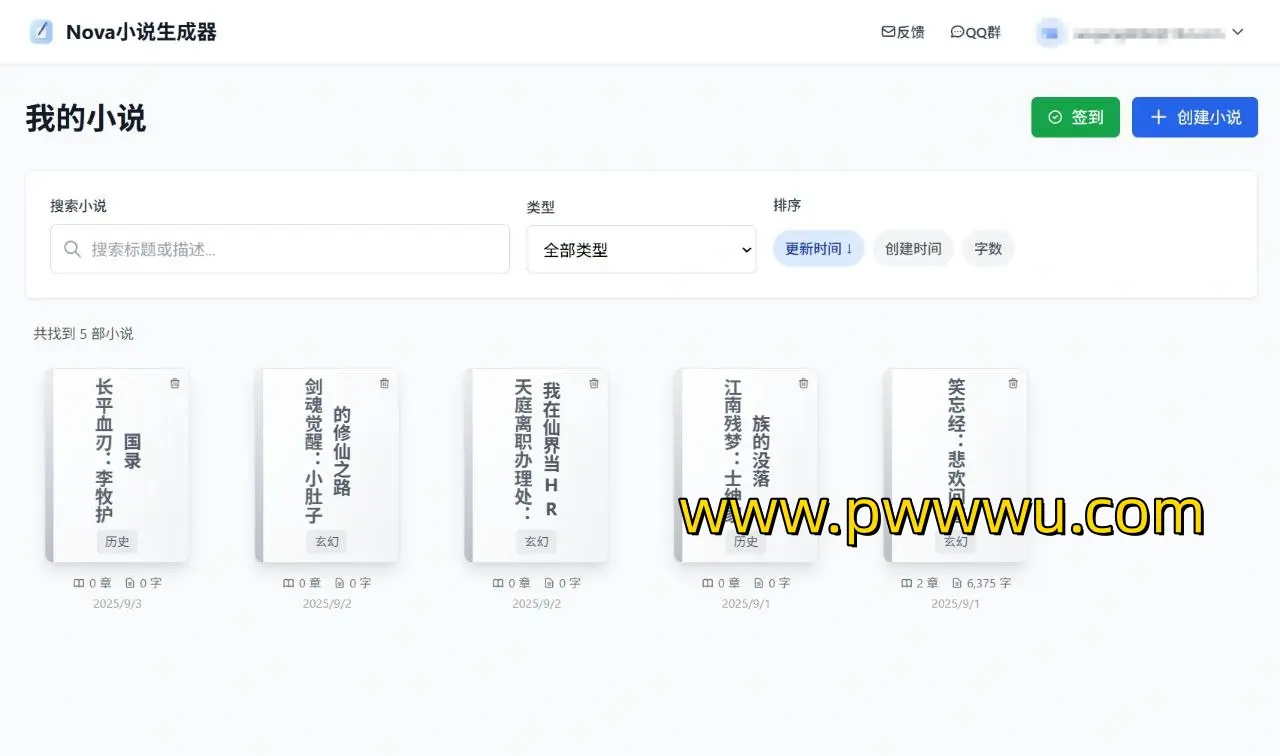Focus the 搜索标题或描述 search field
This screenshot has height=756, width=1280.
click(290, 249)
